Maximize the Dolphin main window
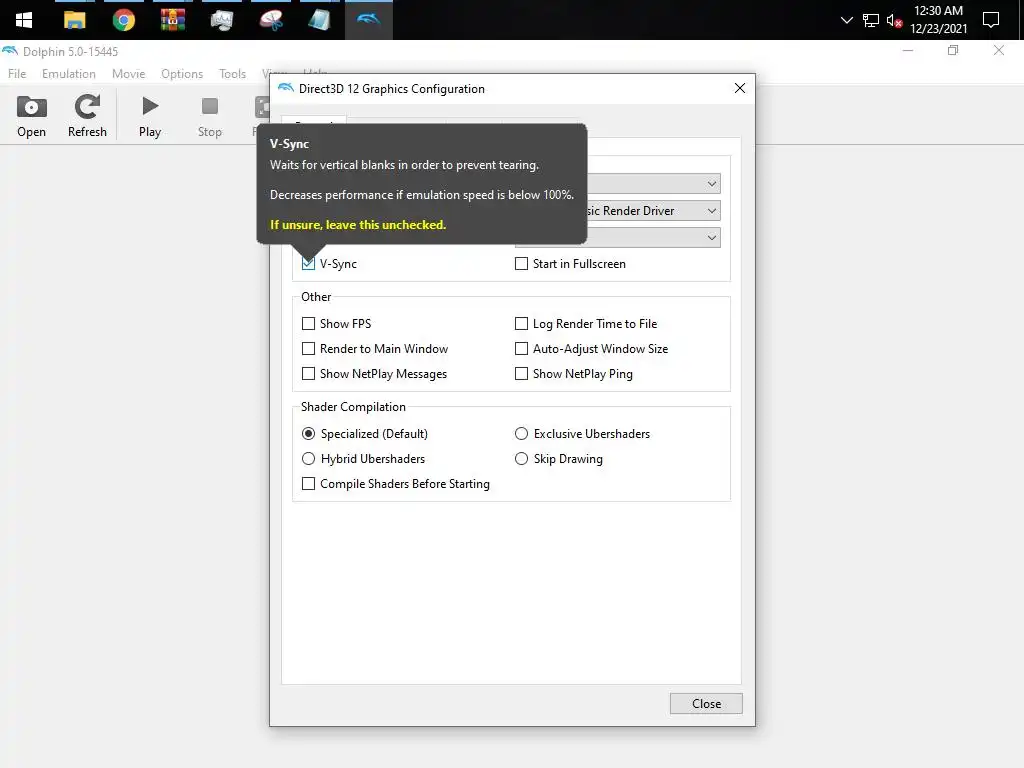 tap(953, 50)
